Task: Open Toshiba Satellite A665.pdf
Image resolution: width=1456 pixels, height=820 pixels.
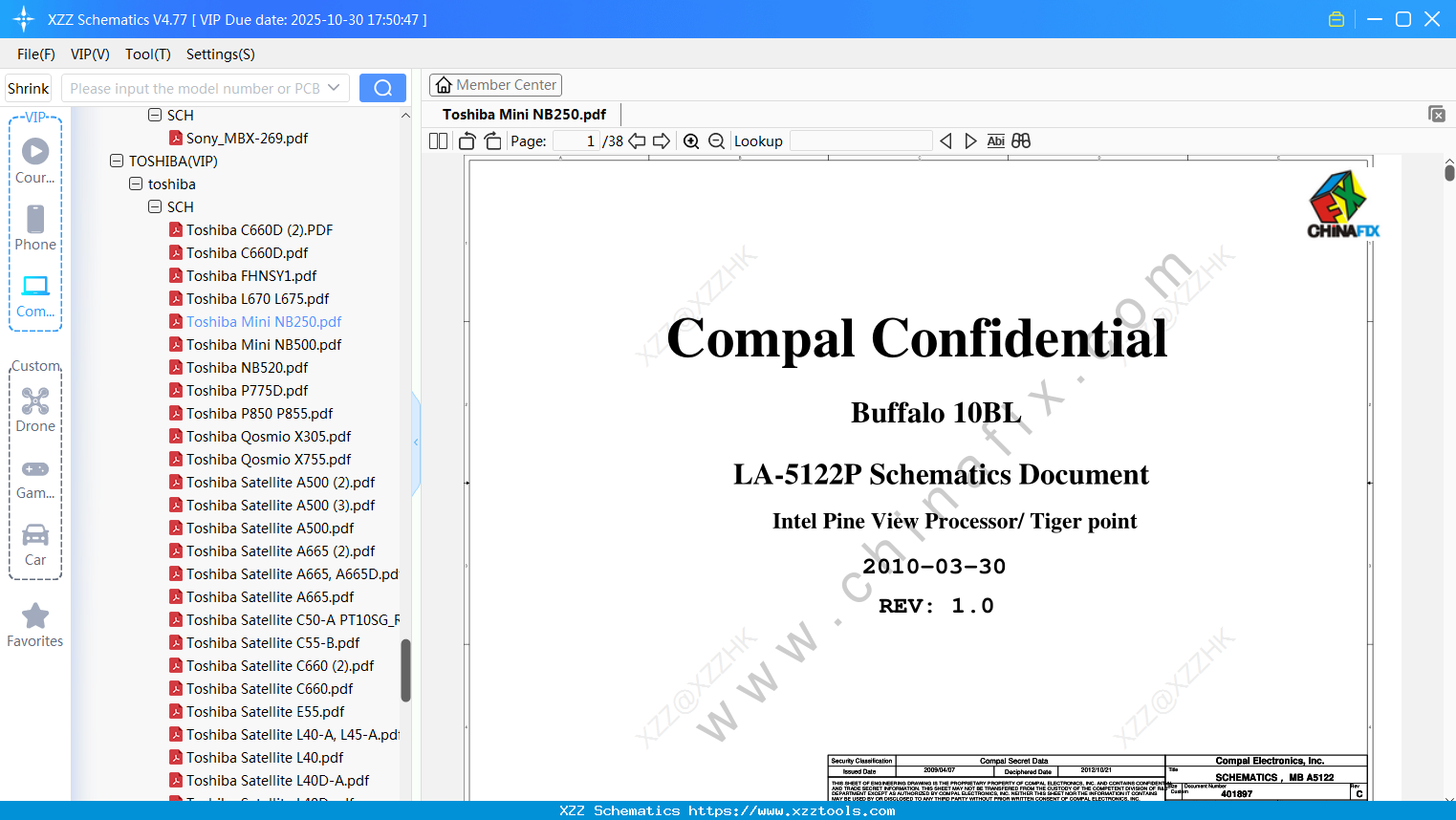Action: click(x=271, y=597)
